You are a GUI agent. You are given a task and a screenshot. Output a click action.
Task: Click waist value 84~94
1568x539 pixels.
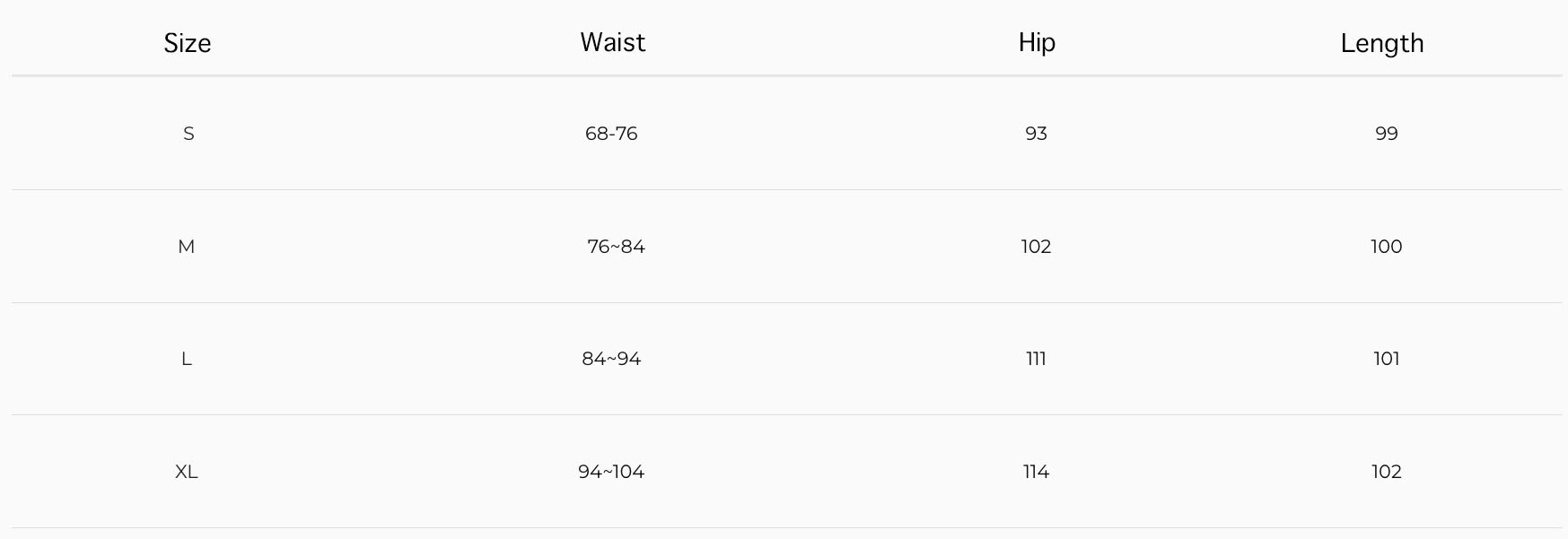click(x=611, y=359)
